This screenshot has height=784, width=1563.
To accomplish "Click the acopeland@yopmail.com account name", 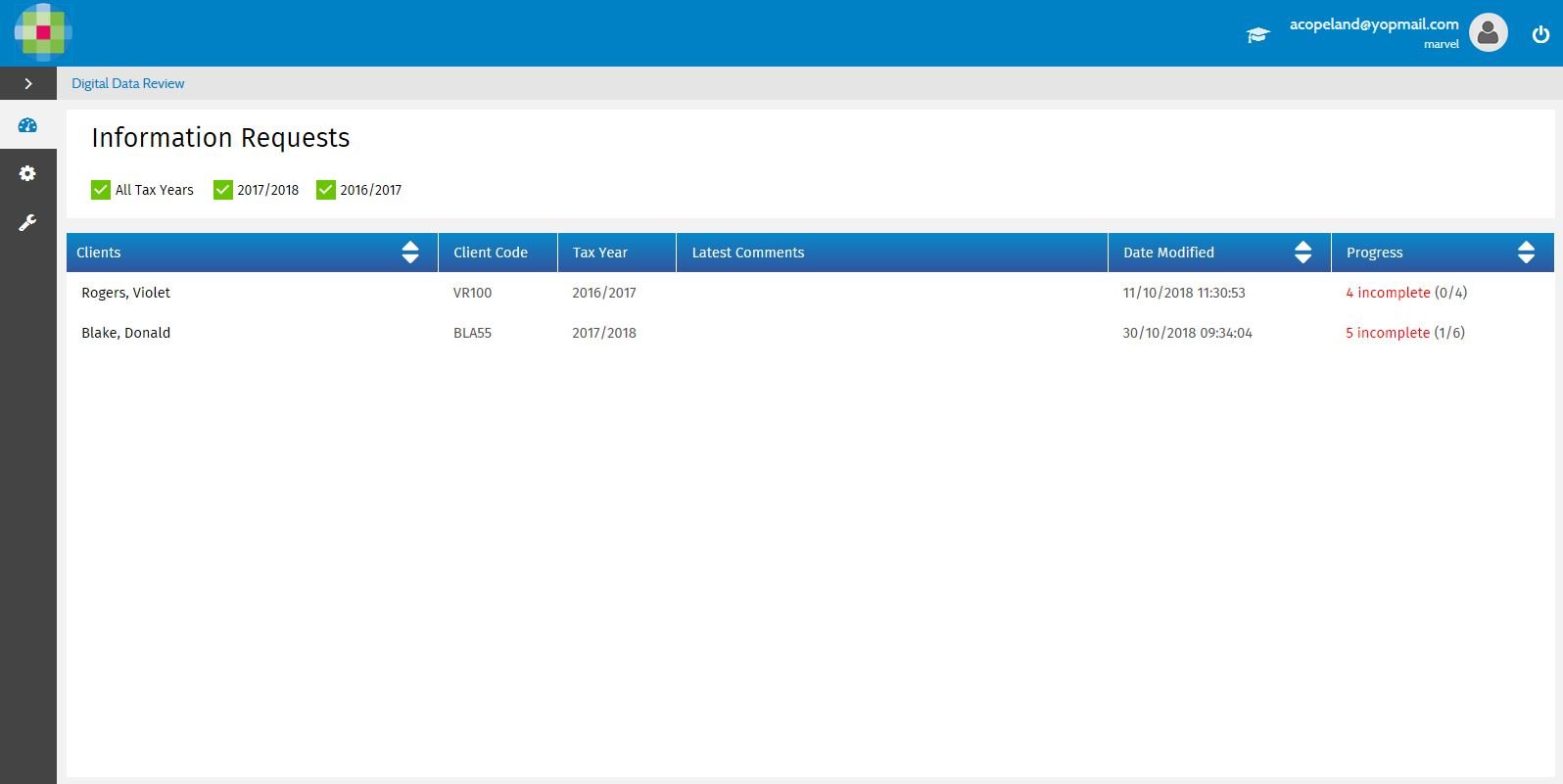I will [1373, 24].
